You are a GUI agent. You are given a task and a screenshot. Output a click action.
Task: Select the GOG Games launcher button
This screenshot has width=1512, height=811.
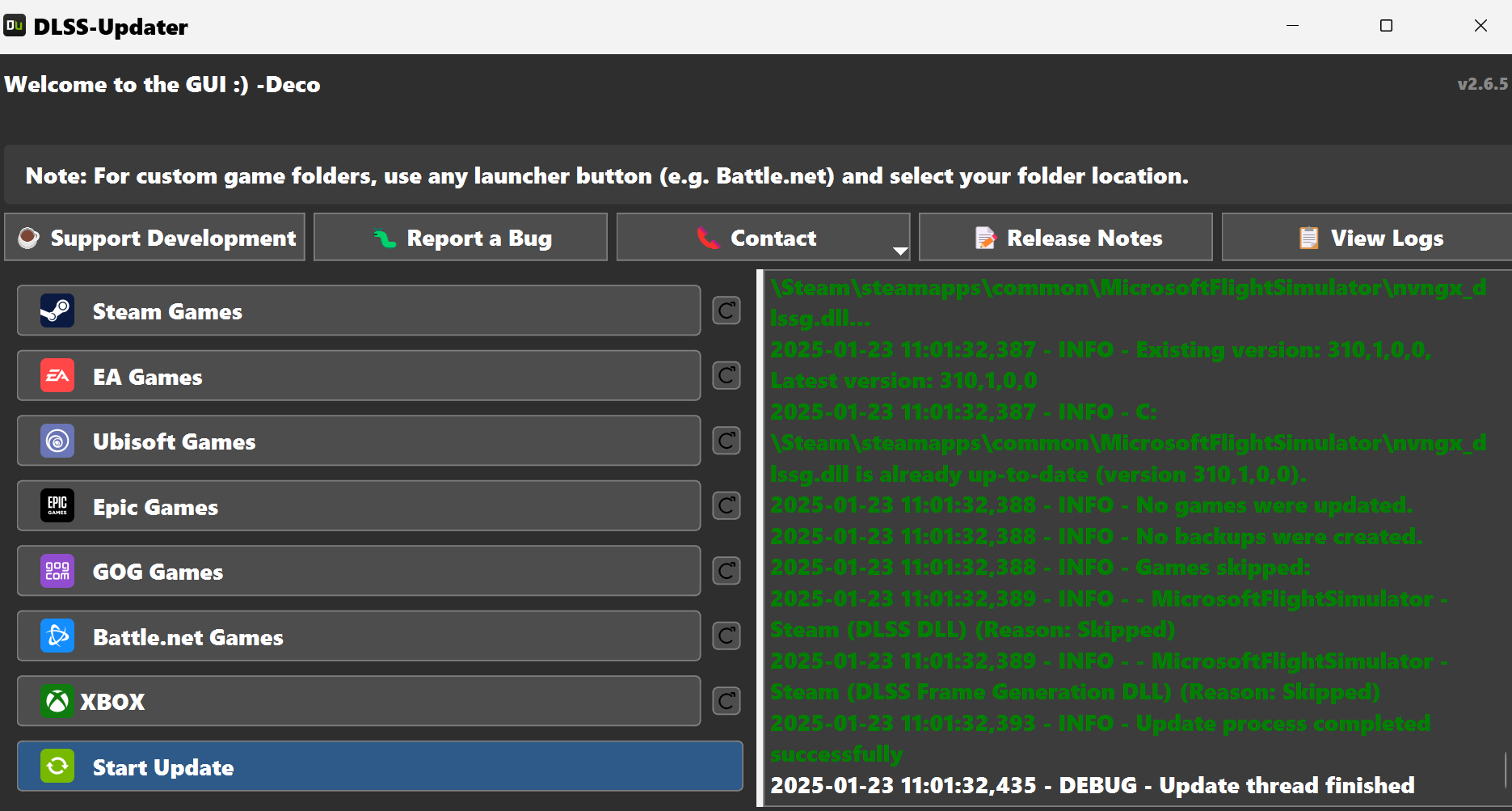pyautogui.click(x=359, y=571)
